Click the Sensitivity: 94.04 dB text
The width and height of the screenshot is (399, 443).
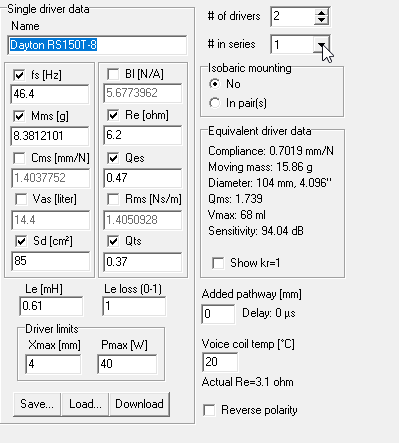tap(256, 231)
